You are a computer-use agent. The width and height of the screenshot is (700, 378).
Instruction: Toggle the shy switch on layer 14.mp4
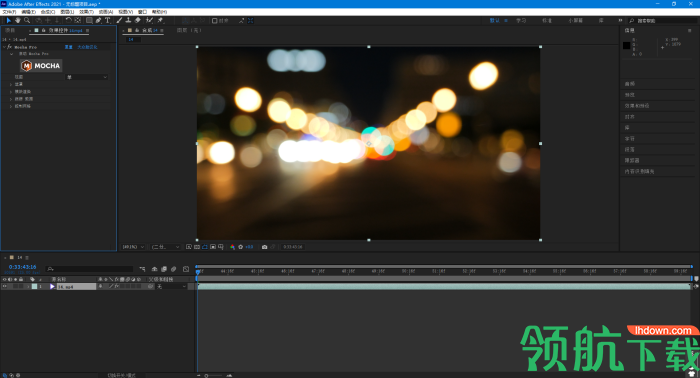tap(100, 287)
